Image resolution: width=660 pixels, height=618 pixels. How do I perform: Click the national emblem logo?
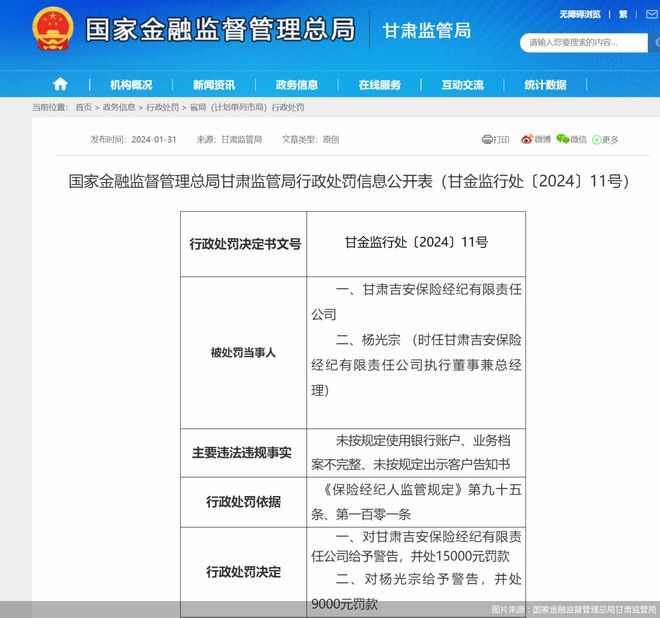52,30
